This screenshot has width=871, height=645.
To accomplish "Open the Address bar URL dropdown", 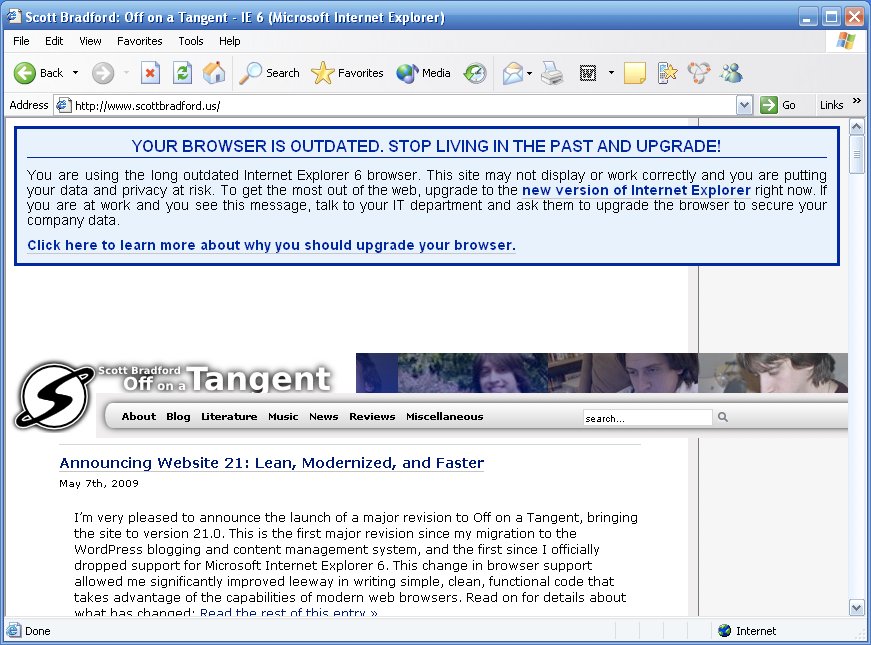I will pyautogui.click(x=744, y=105).
